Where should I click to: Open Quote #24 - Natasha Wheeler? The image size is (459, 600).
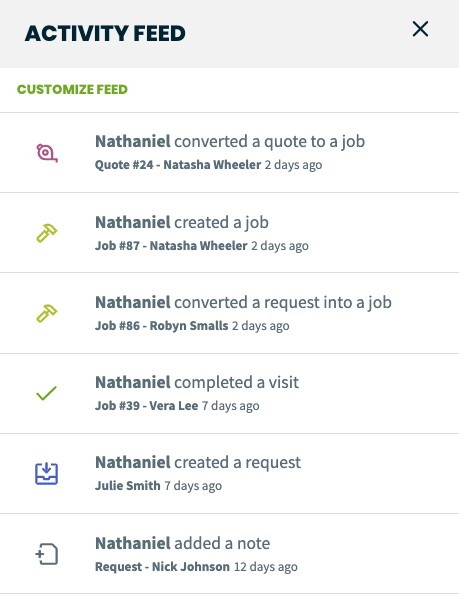click(178, 165)
